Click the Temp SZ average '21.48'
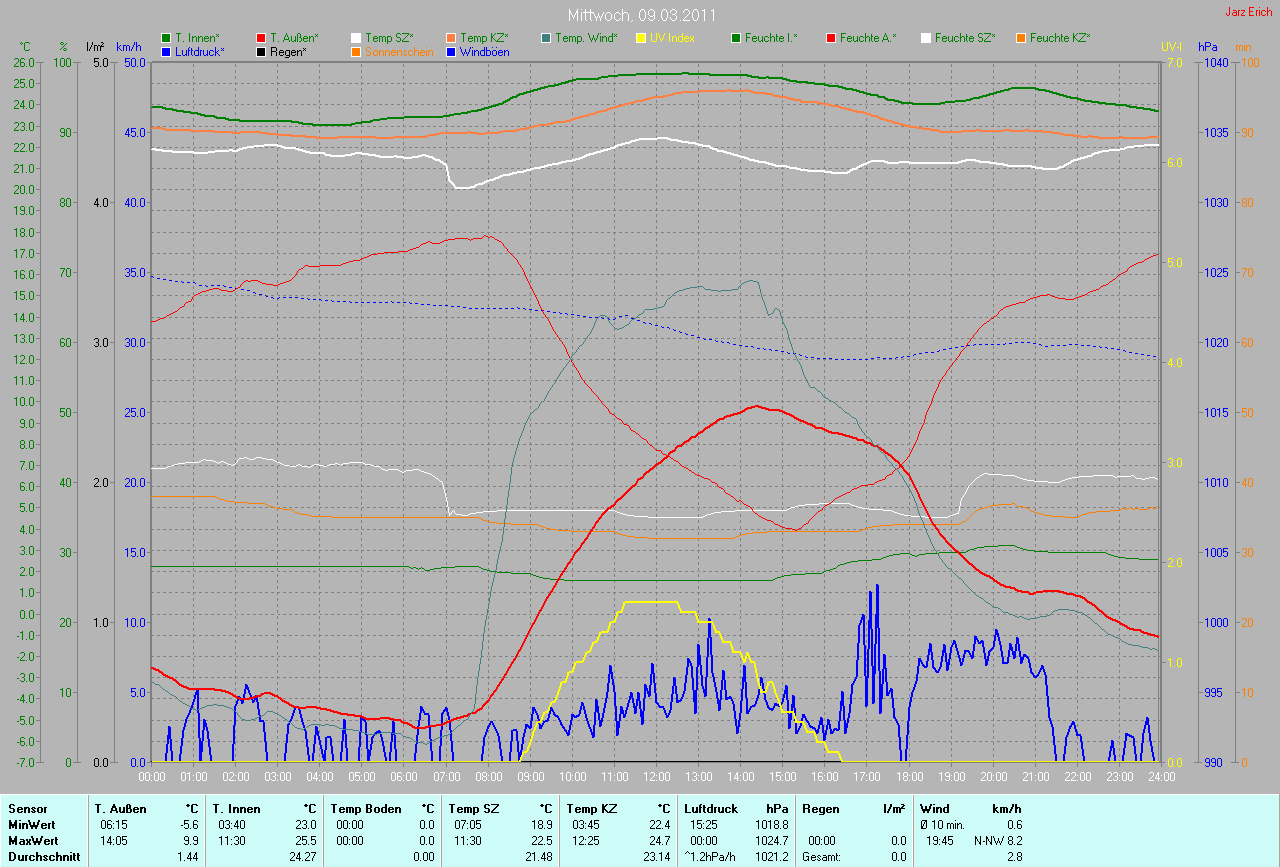This screenshot has width=1280, height=867. (x=539, y=857)
